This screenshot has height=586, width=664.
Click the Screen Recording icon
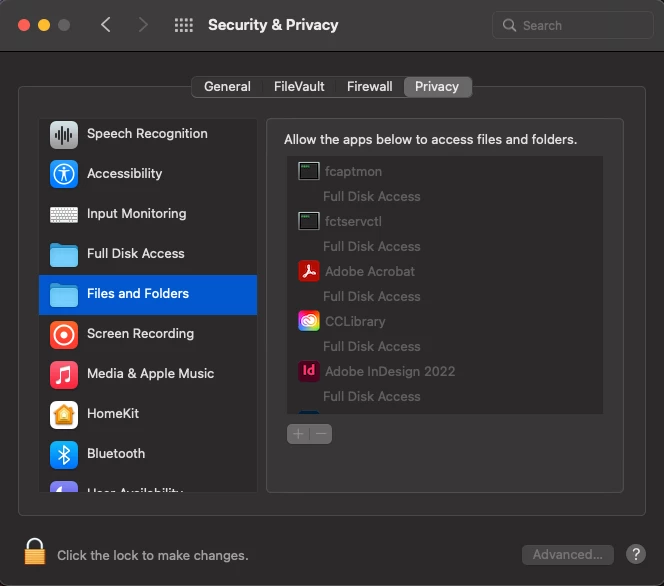tap(64, 335)
